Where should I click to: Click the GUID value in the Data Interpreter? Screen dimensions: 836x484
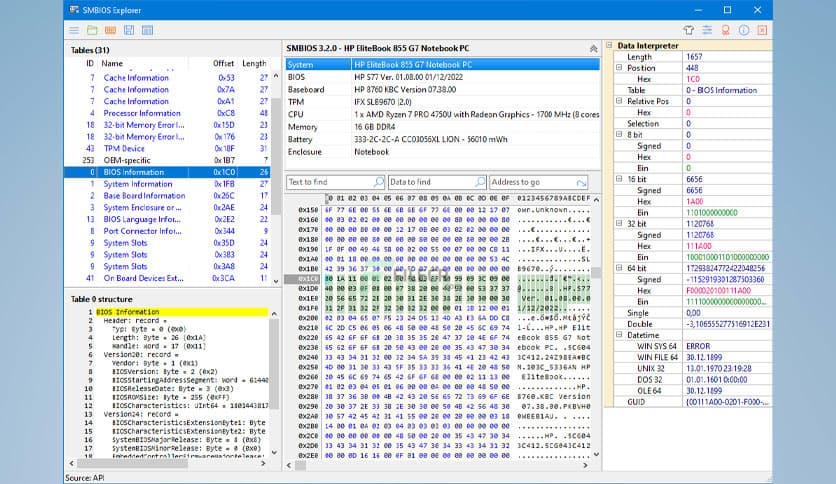(726, 402)
